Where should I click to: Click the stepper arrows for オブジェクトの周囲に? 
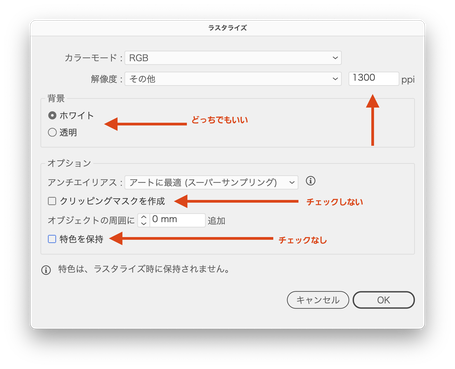coord(144,220)
